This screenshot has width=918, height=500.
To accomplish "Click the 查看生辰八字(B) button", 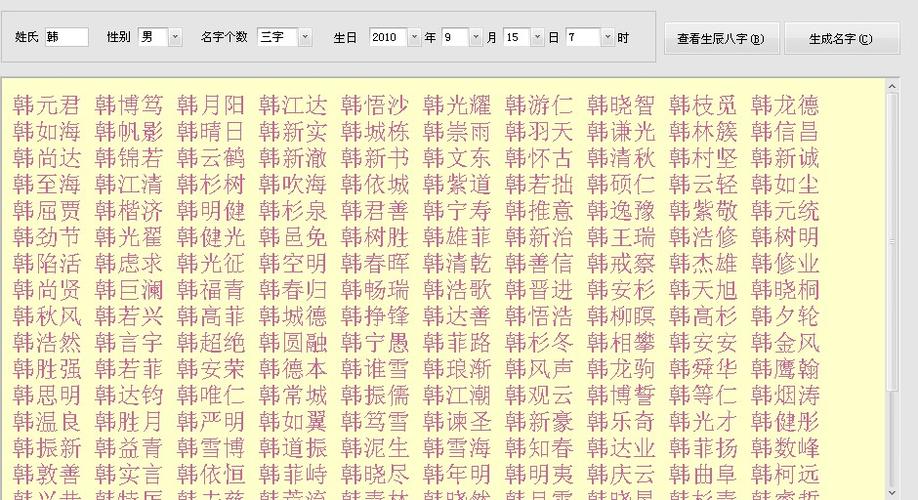I will [721, 39].
